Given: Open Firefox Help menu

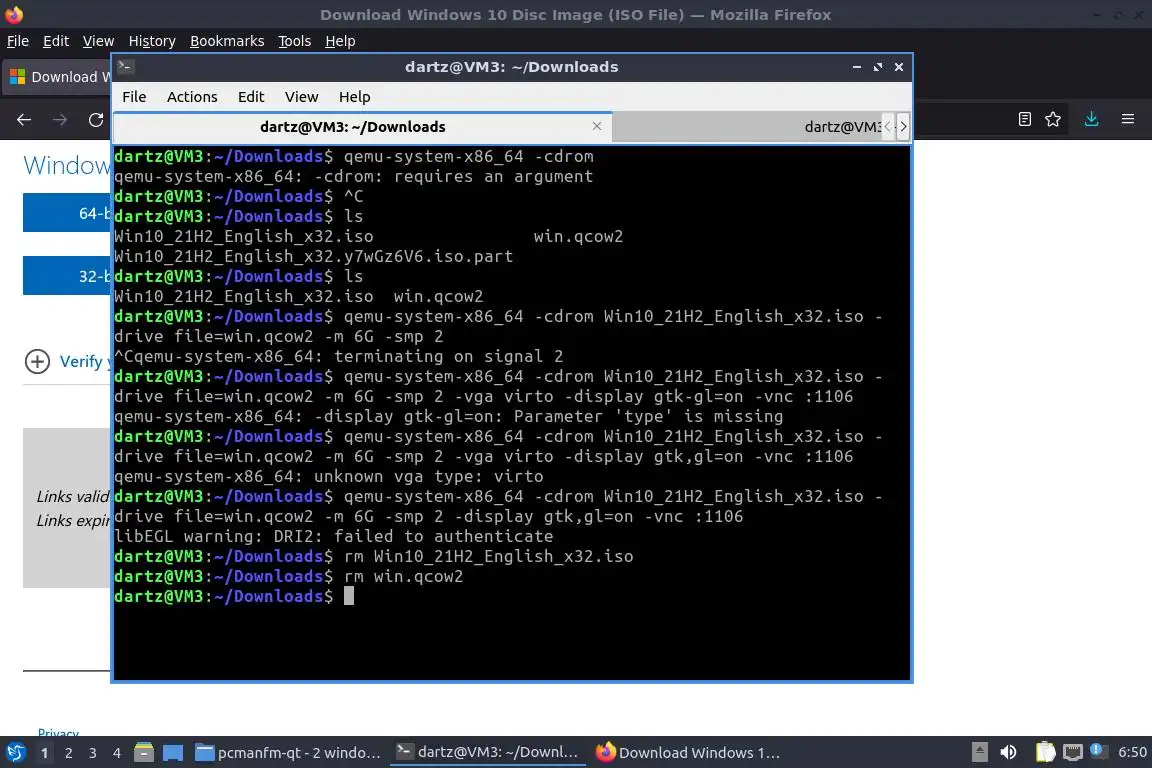Looking at the screenshot, I should click(x=340, y=41).
